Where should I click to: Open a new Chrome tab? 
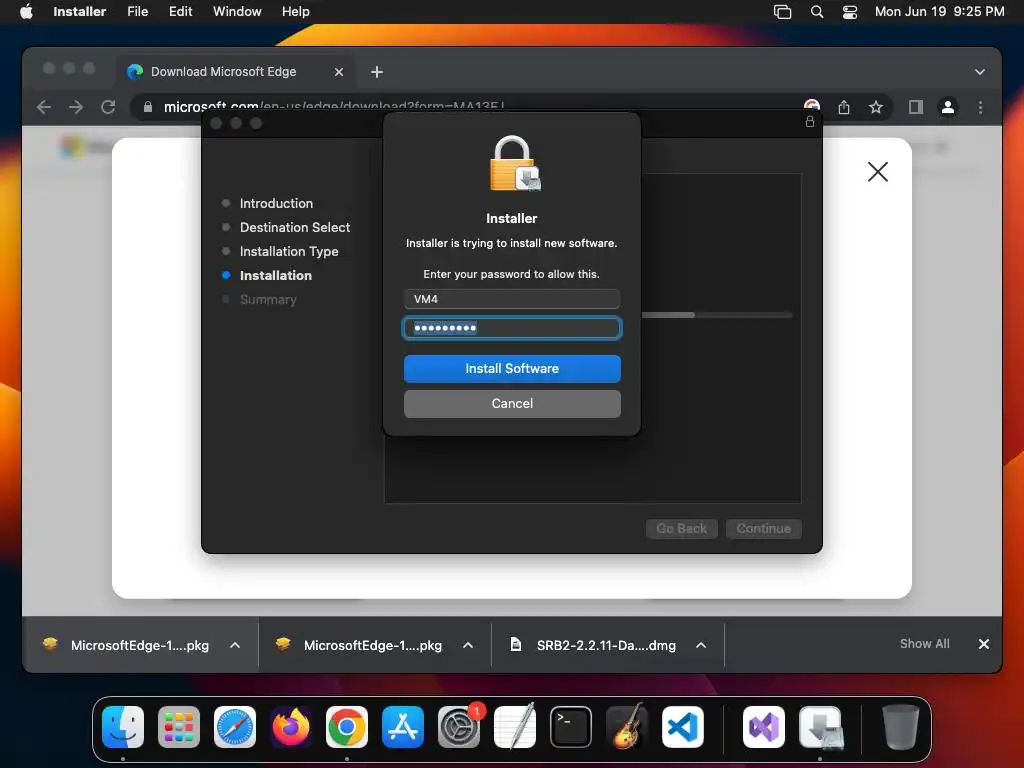pyautogui.click(x=377, y=72)
